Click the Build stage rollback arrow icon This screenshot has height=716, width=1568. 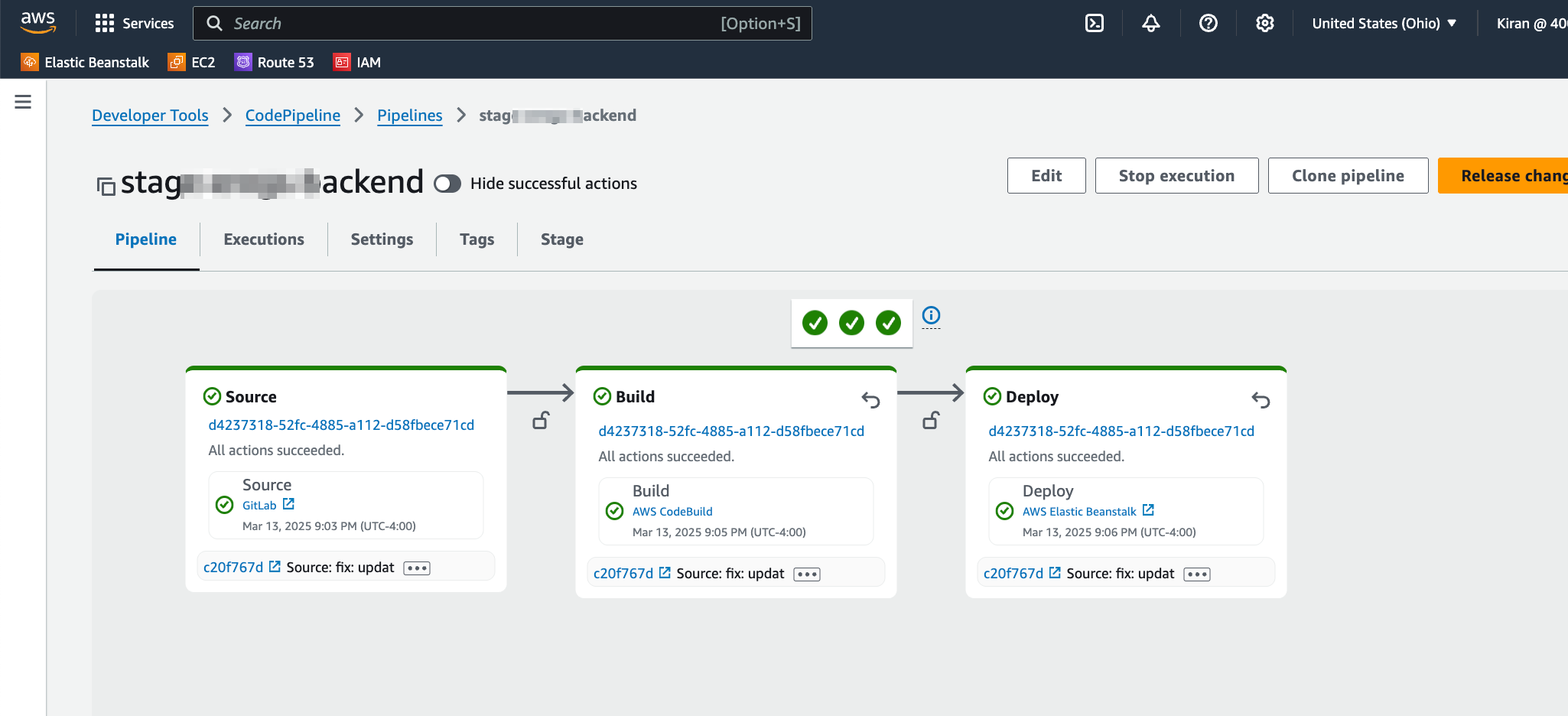pyautogui.click(x=870, y=399)
